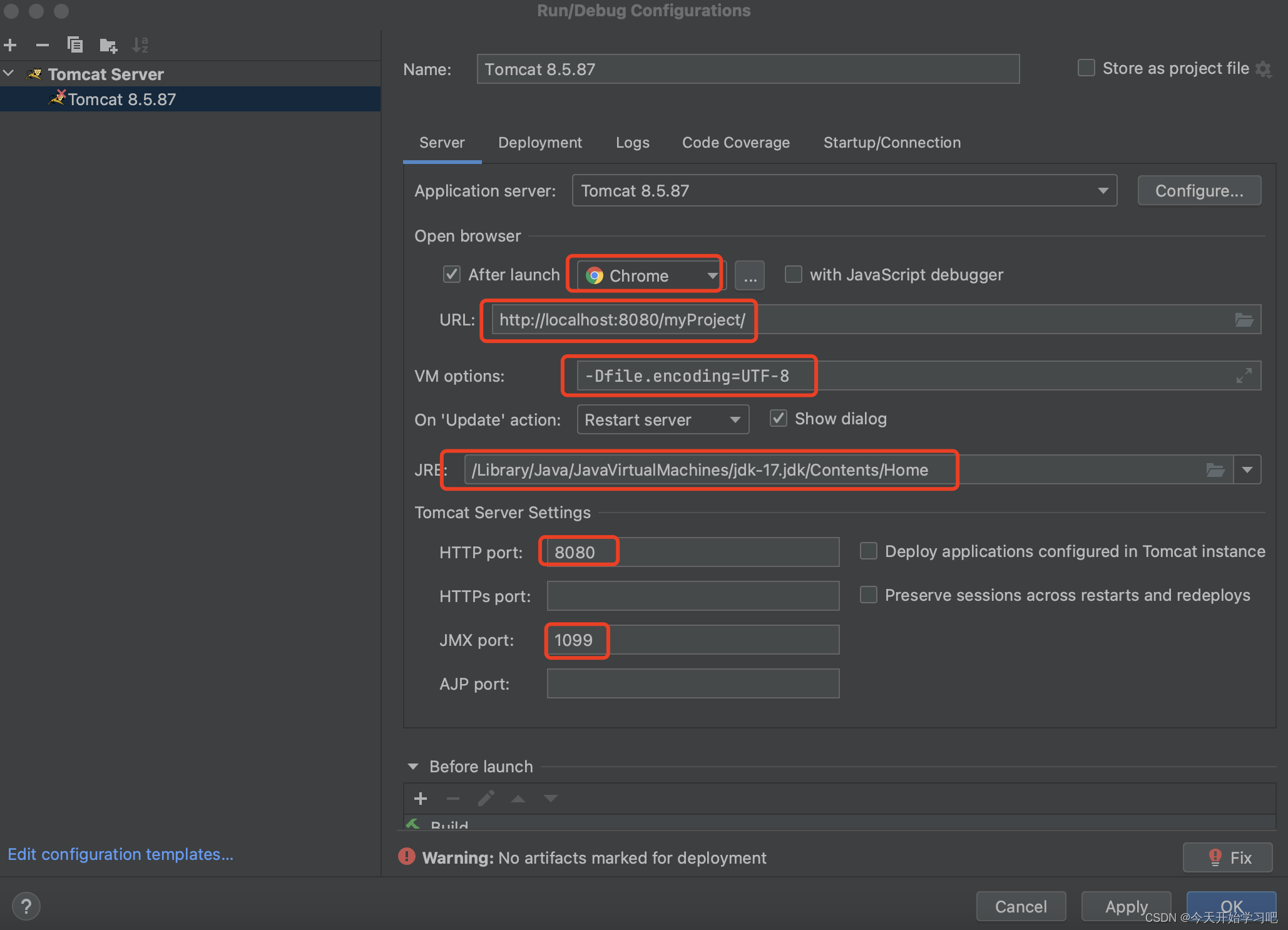Sort configurations alphabetically
This screenshot has width=1288, height=930.
click(140, 45)
